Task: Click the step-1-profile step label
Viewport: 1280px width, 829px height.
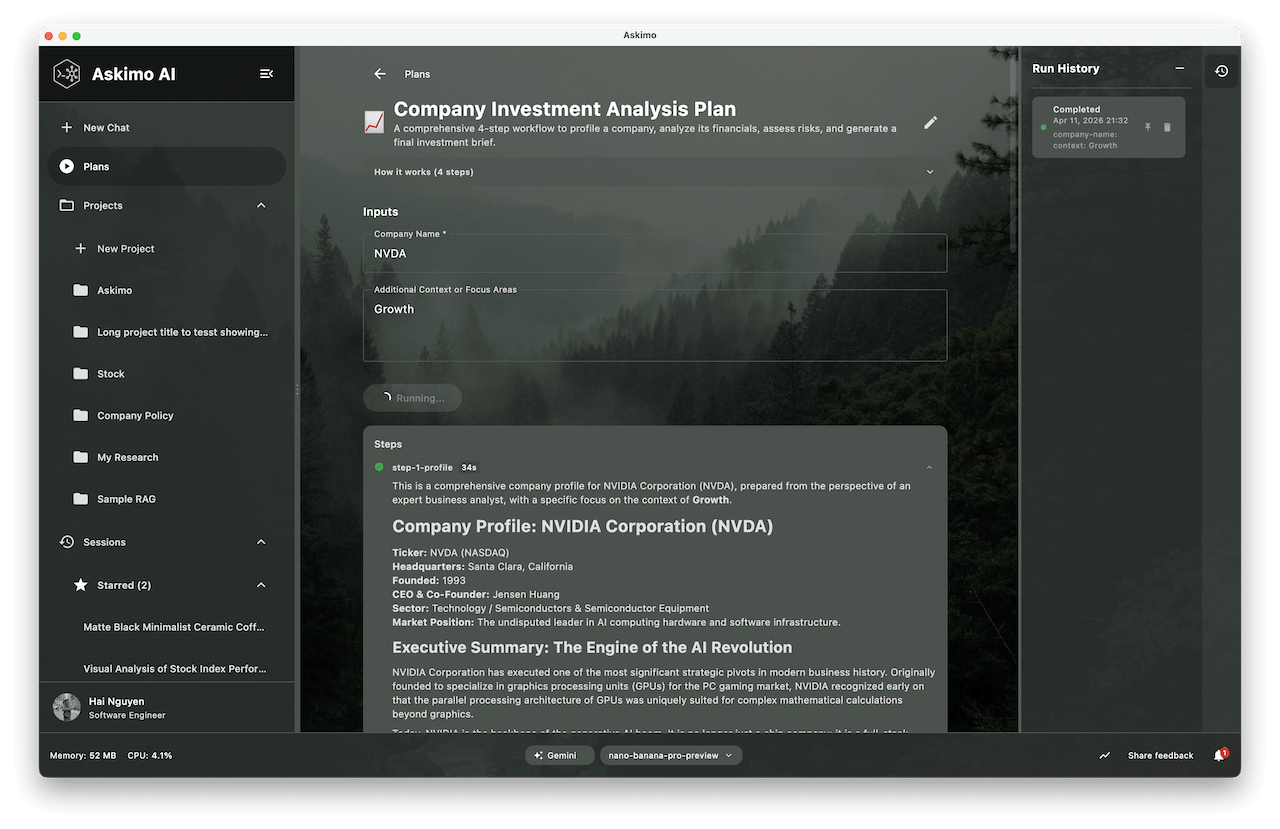Action: (422, 468)
